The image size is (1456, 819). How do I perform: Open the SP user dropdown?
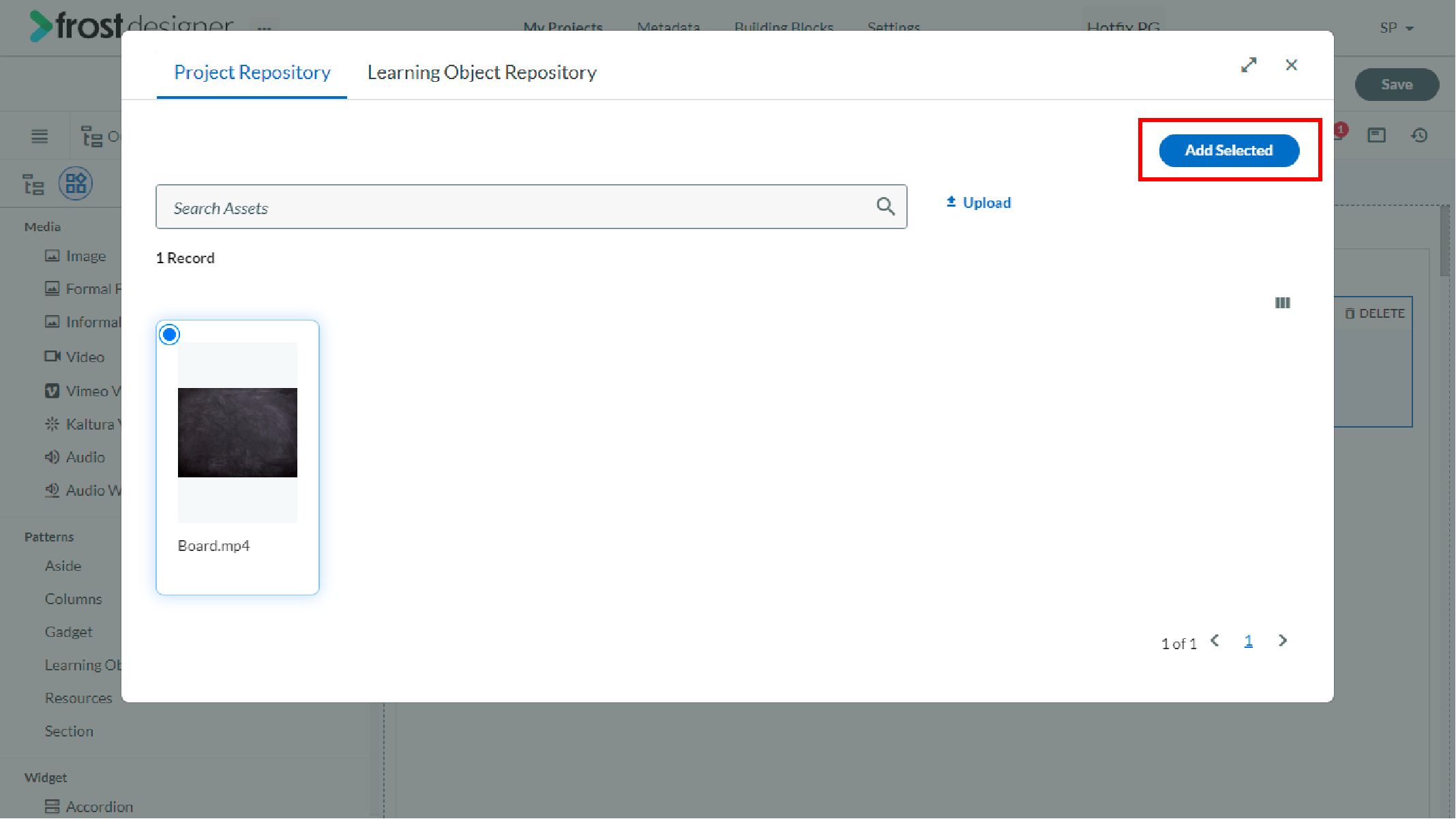point(1397,28)
